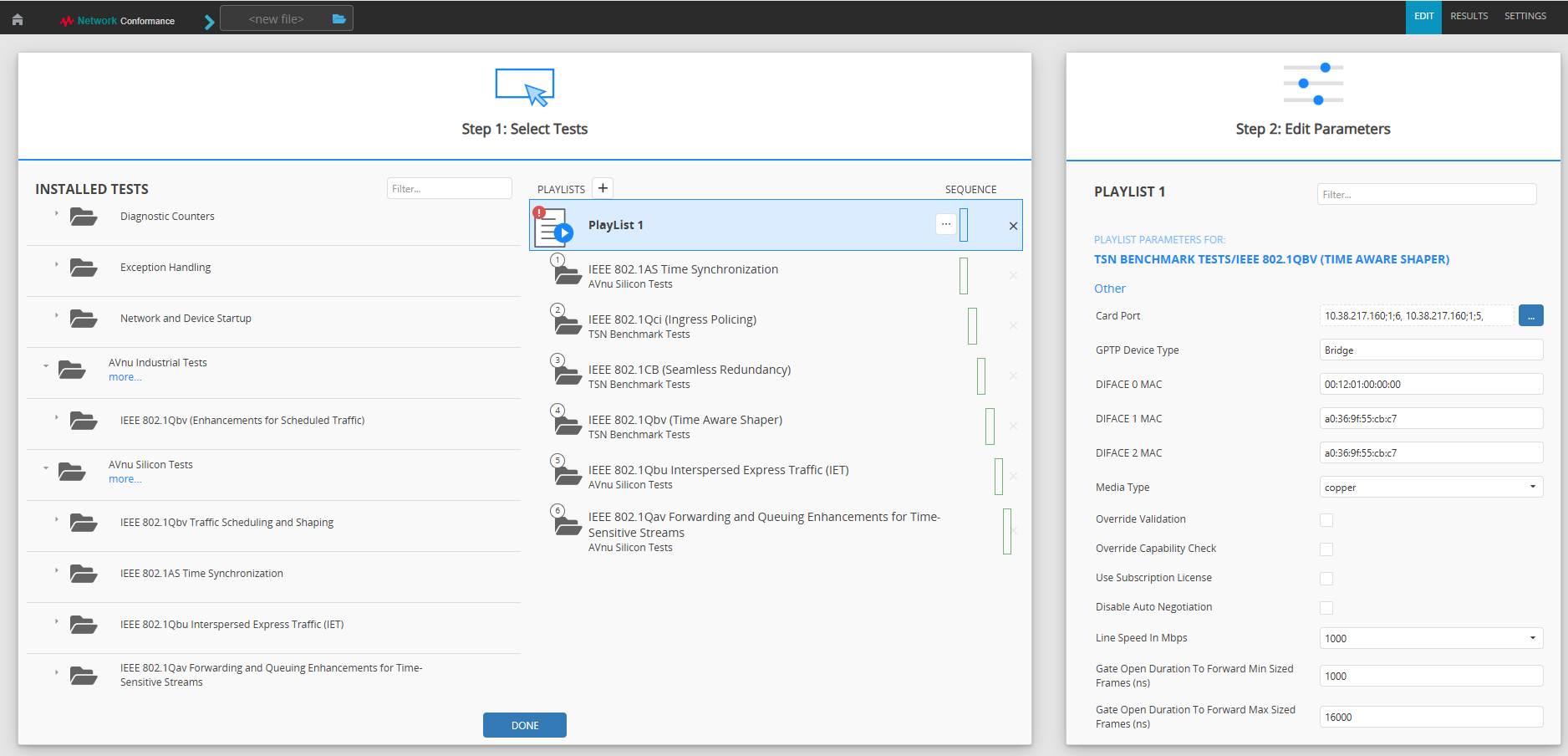Screen dimensions: 1568x756
Task: Remove IEEE 802.1Qbv Time Aware Shaper from playlist
Action: [x=1013, y=426]
